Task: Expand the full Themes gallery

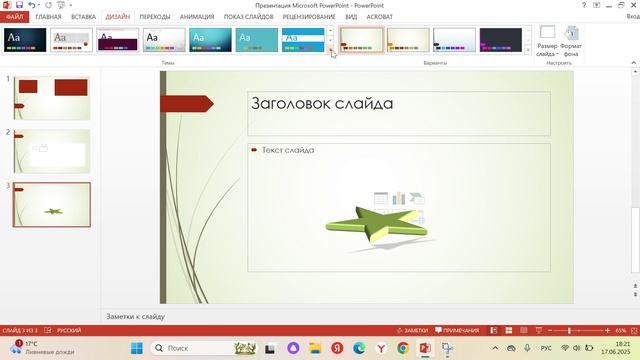Action: 330,49
